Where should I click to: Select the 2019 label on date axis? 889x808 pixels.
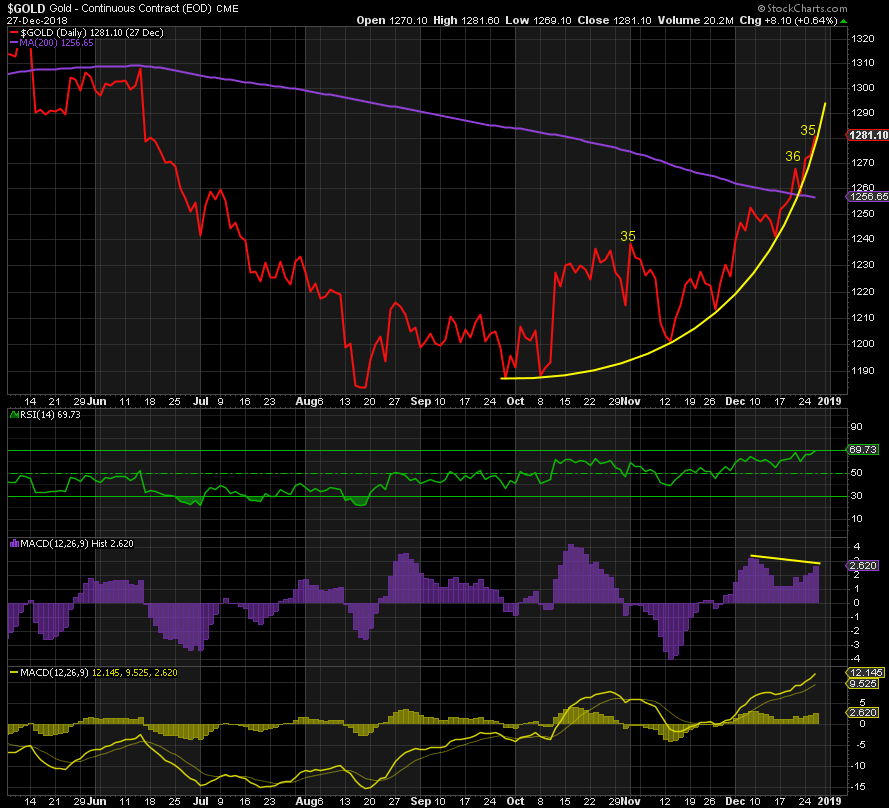(830, 400)
